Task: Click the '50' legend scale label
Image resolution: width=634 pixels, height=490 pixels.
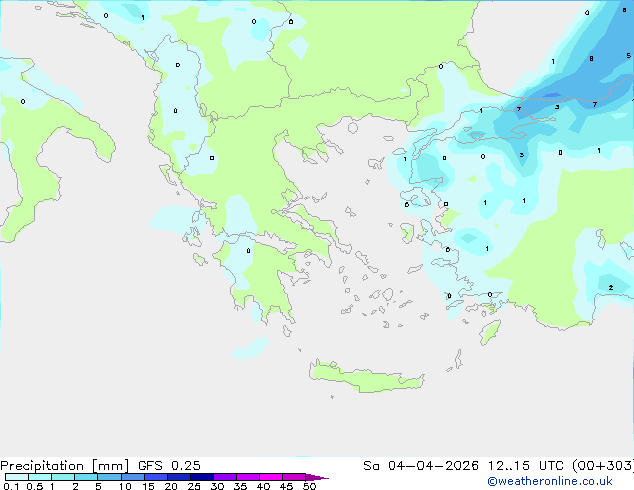Action: coord(309,486)
